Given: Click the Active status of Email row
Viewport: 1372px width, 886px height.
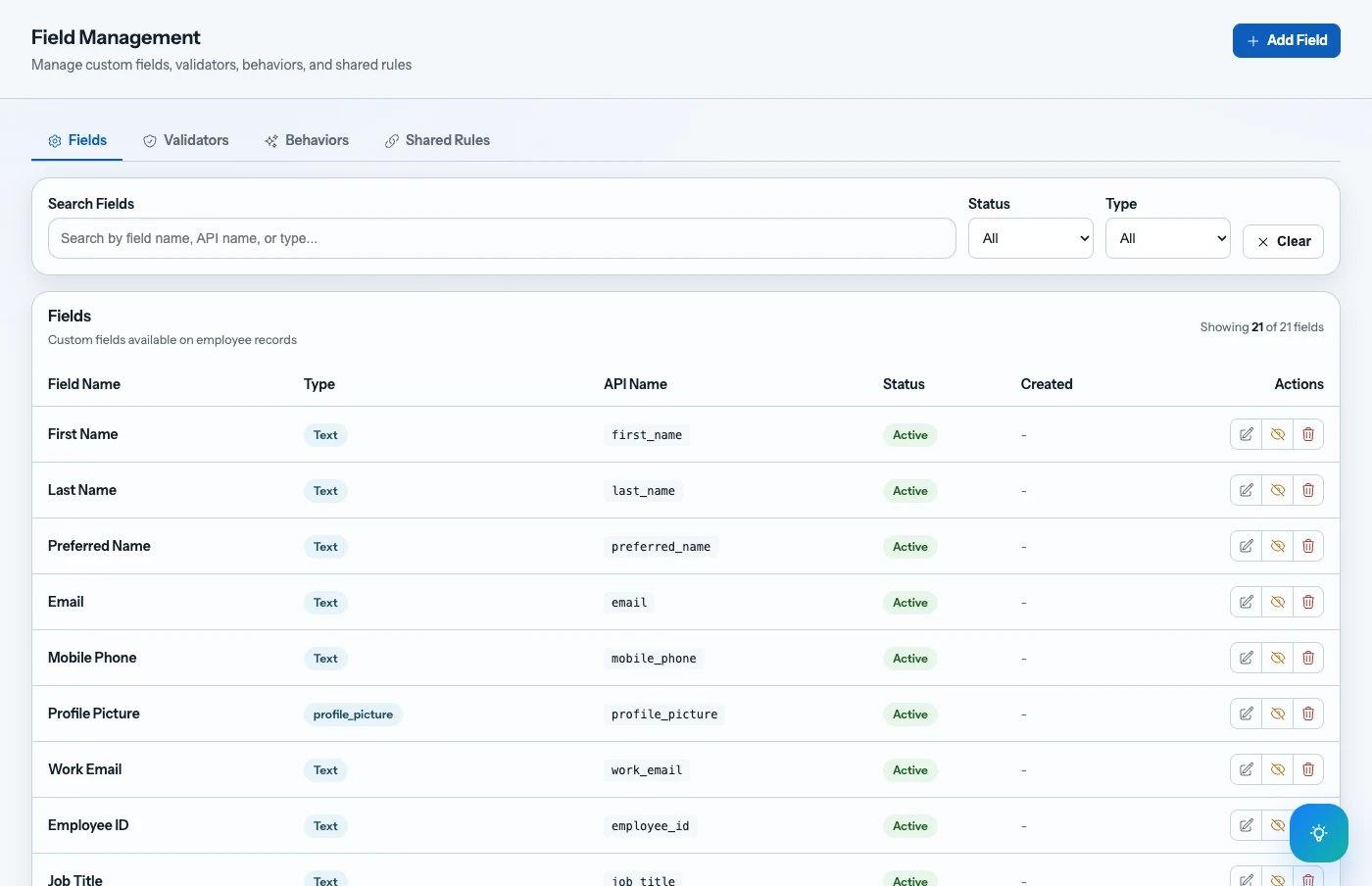Looking at the screenshot, I should pos(910,603).
